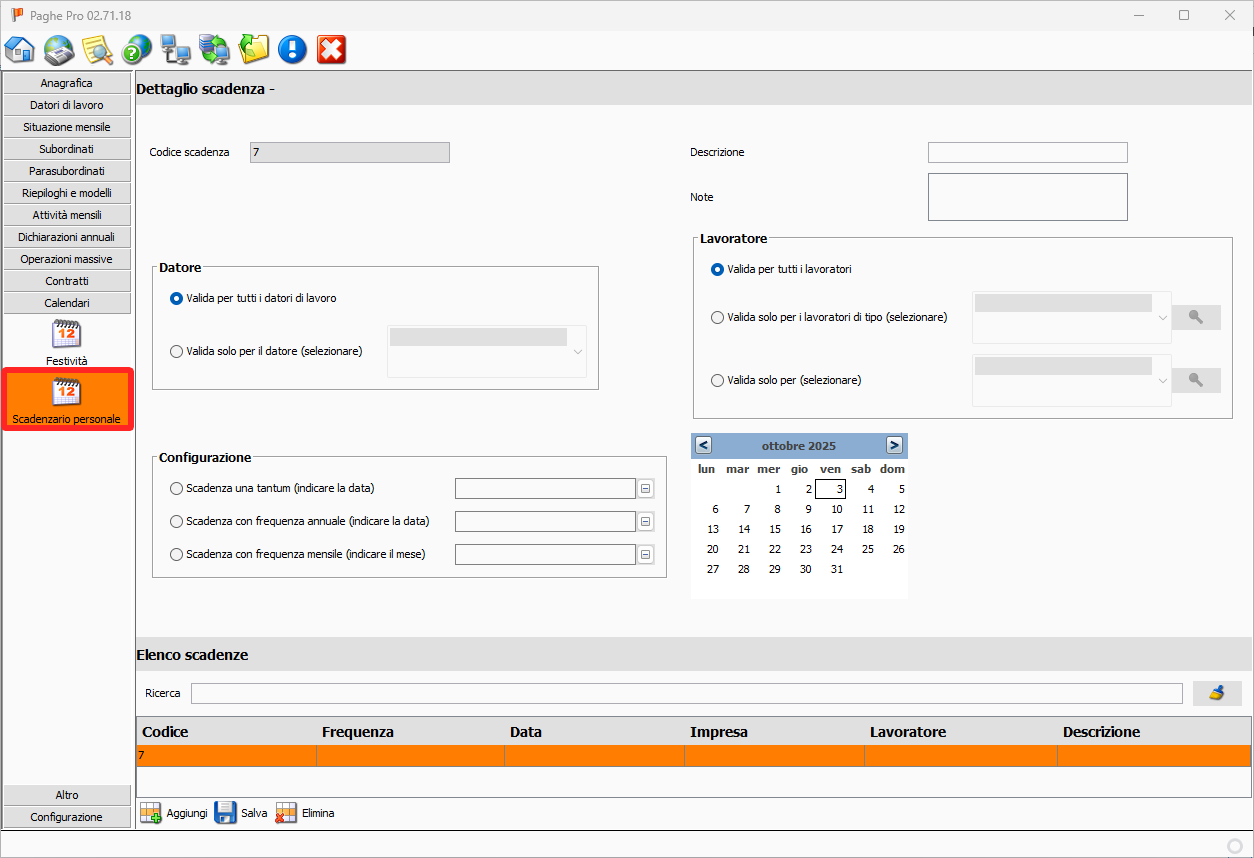Viewport: 1254px width, 858px height.
Task: Click the blue exclamation info icon
Action: pyautogui.click(x=292, y=49)
